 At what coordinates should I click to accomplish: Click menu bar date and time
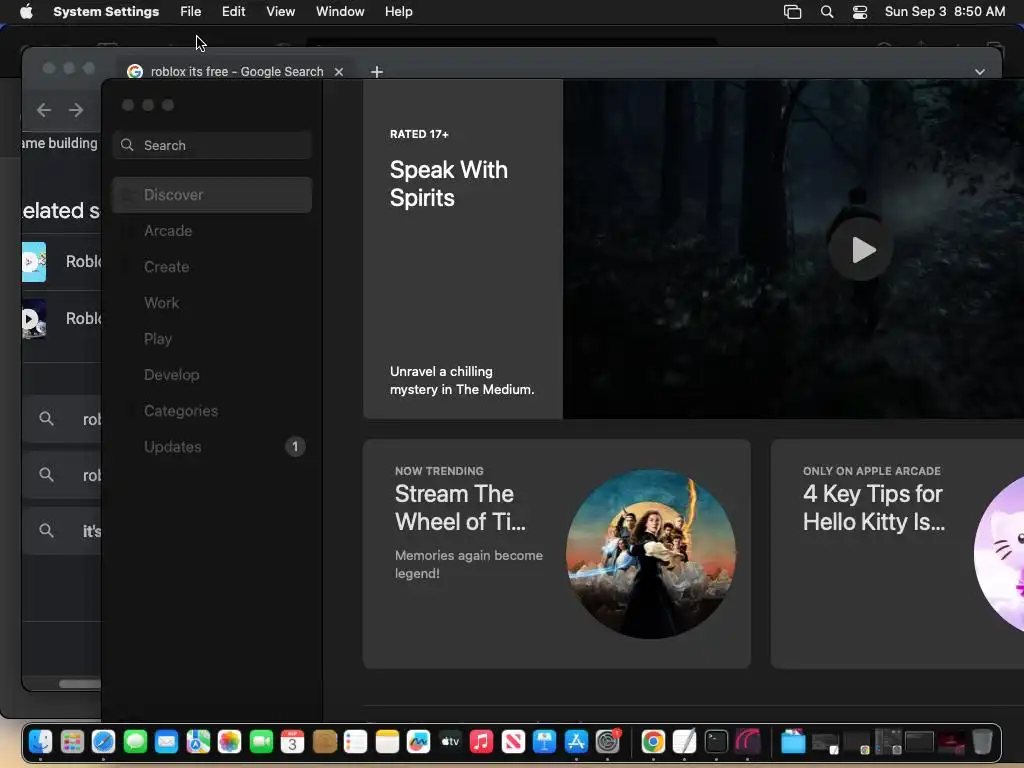click(x=944, y=12)
